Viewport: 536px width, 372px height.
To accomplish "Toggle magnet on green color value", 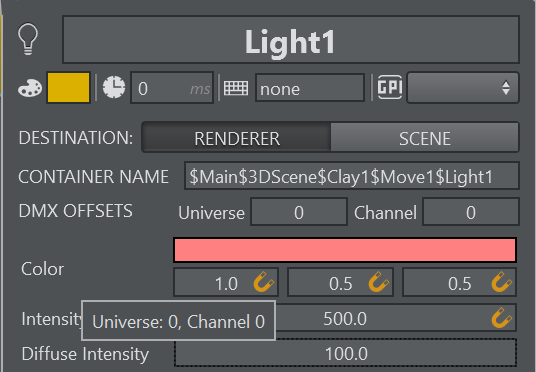I will (379, 282).
